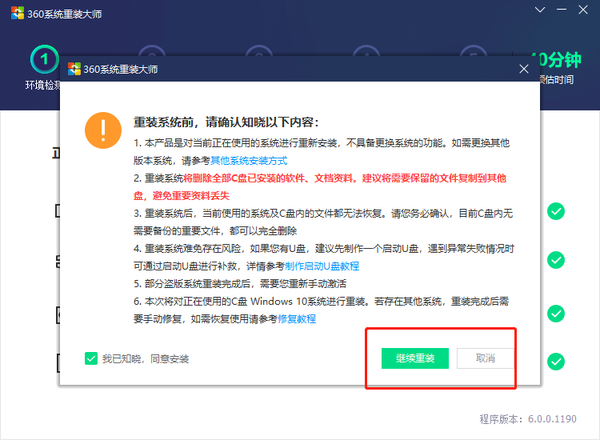The image size is (600, 440).
Task: Open the main window dropdown menu arrow
Action: click(540, 10)
